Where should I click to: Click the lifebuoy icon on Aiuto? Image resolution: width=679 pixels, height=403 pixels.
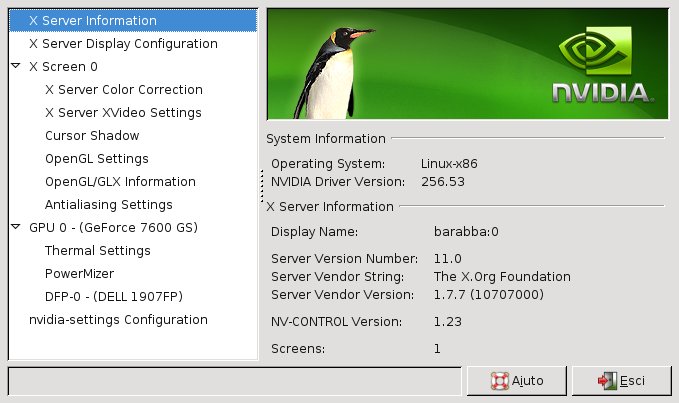tap(500, 381)
